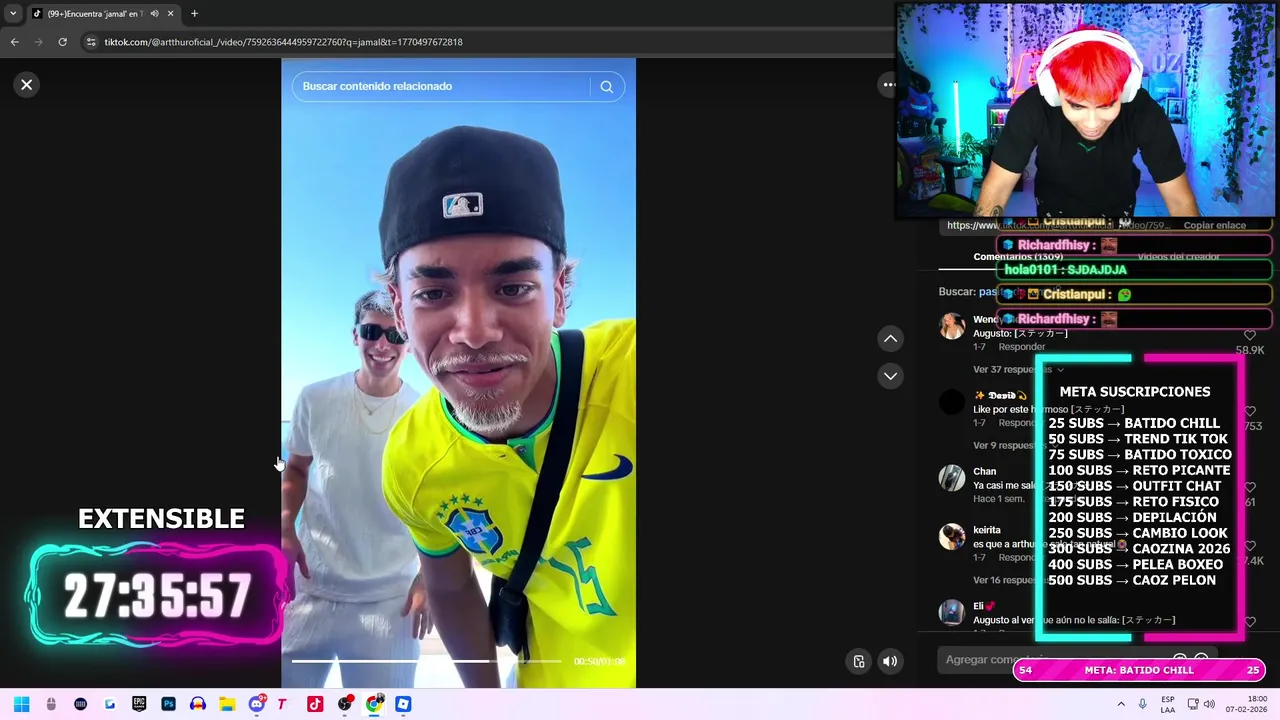Open Roblox from the taskbar
The width and height of the screenshot is (1280, 720).
coord(403,704)
